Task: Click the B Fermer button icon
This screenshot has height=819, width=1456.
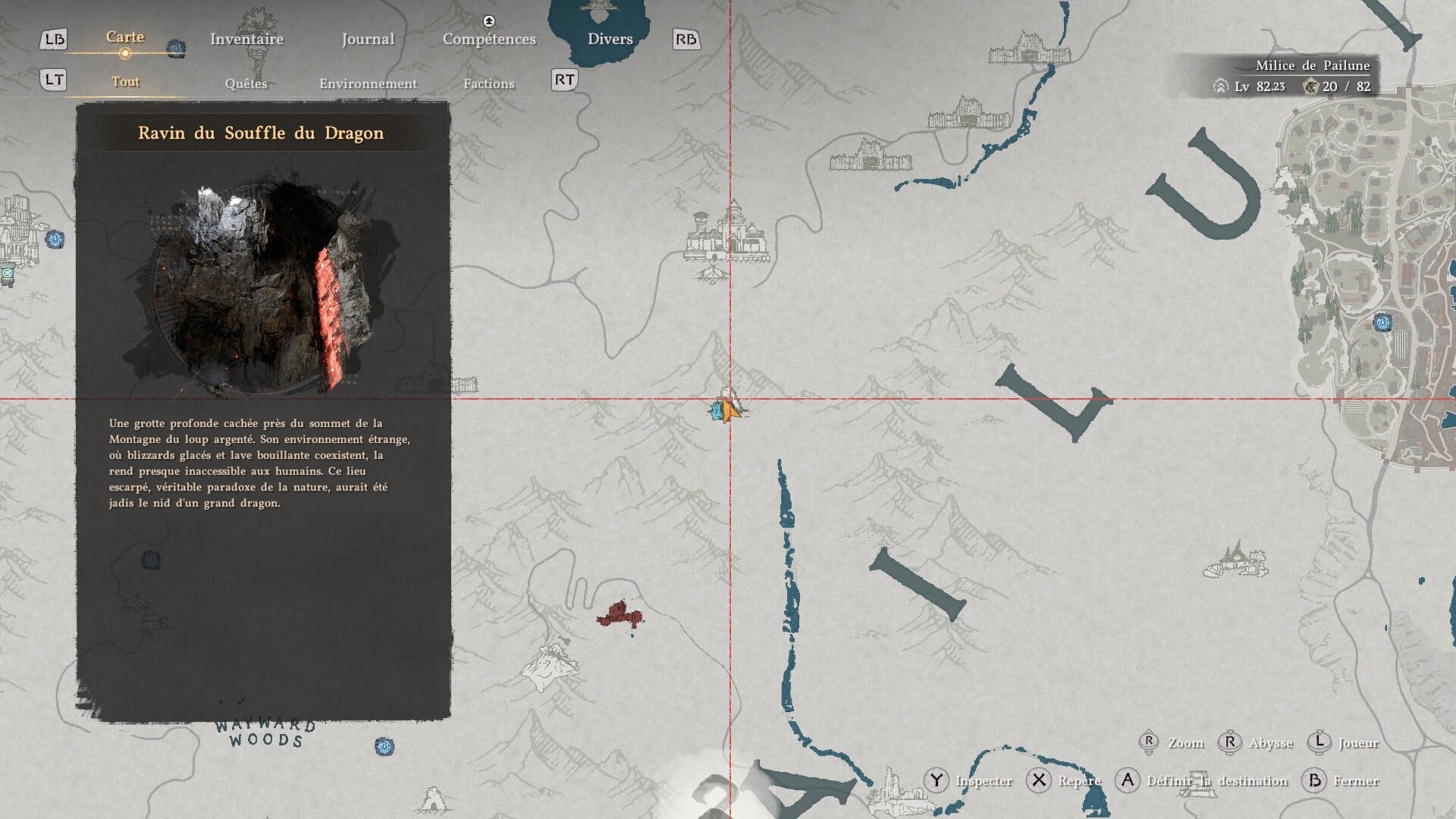Action: point(1314,780)
